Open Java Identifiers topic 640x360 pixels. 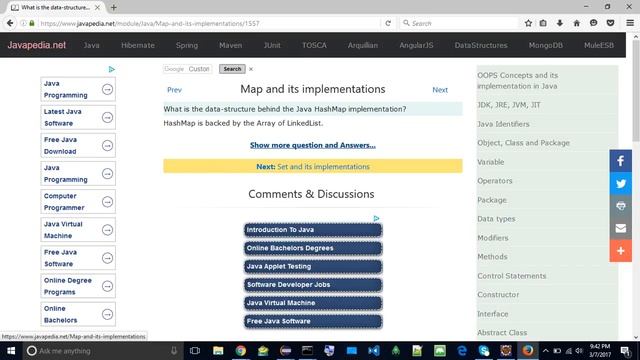(x=503, y=124)
